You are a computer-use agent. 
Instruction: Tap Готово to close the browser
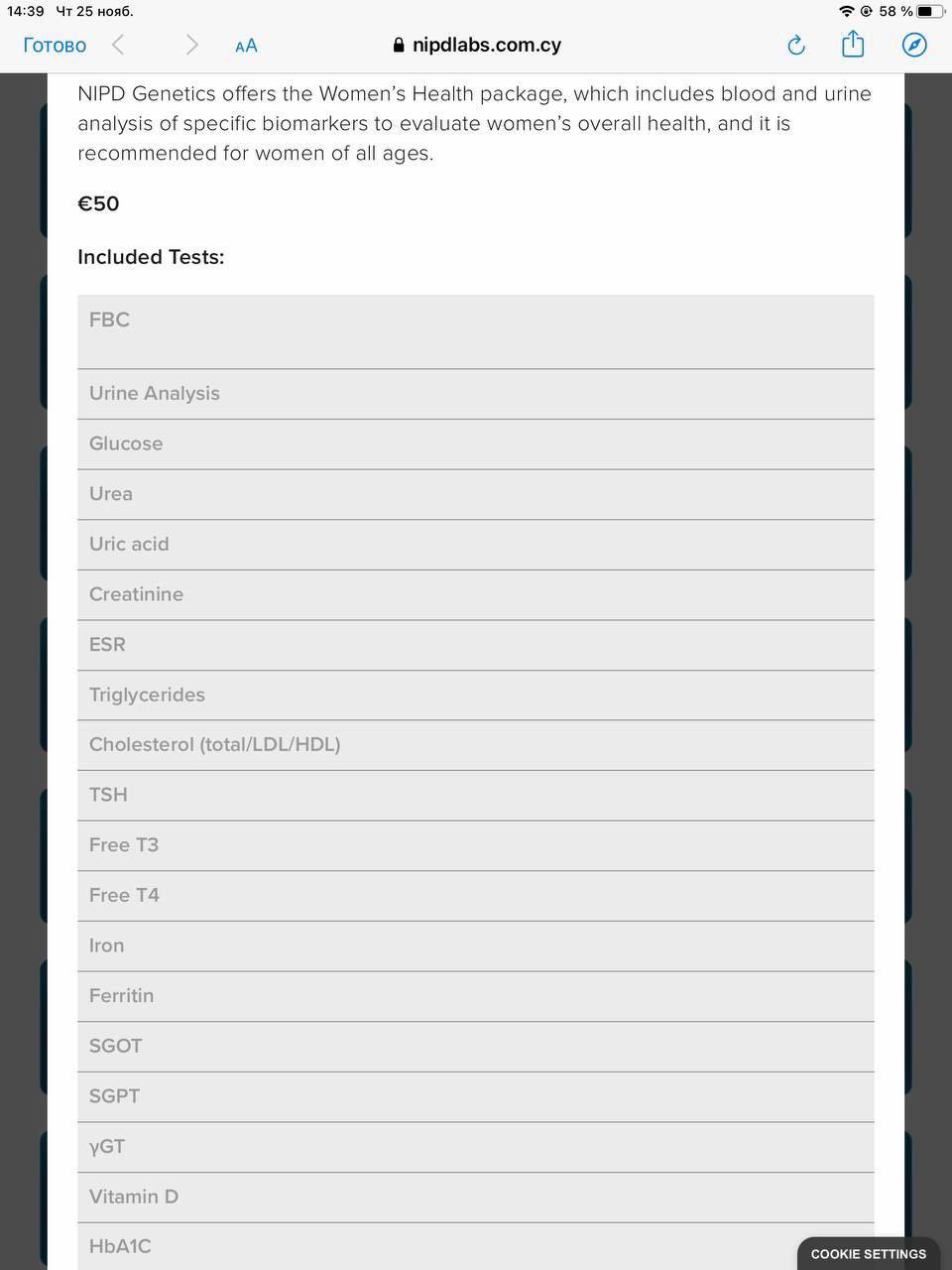[x=55, y=46]
